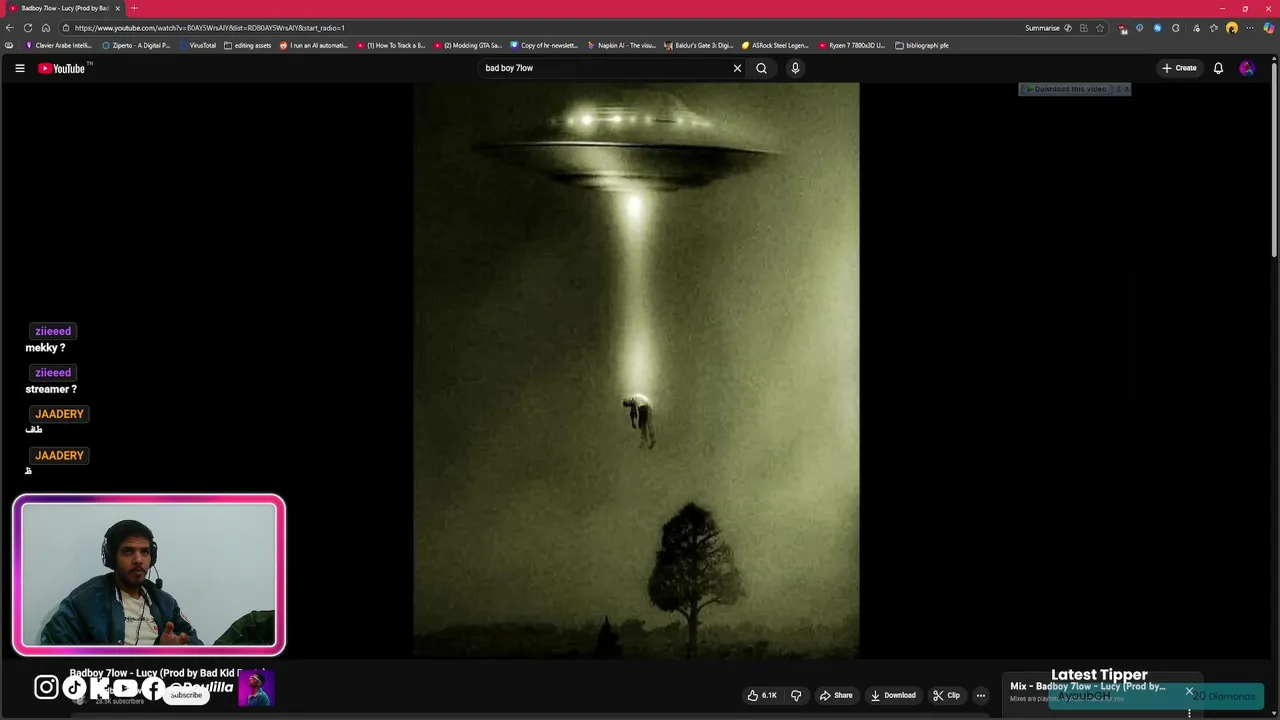1280x720 pixels.
Task: Click the YouTube icon in the overlay
Action: point(125,687)
